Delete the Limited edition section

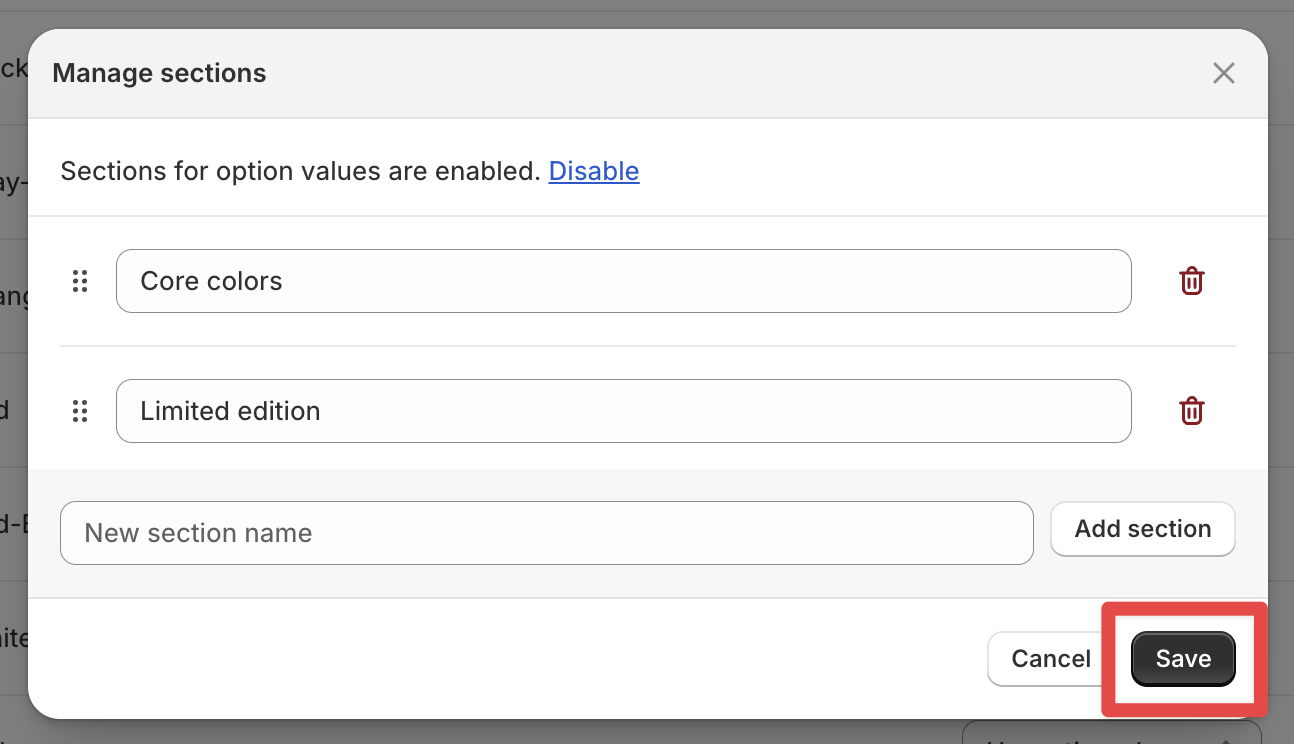pos(1191,411)
